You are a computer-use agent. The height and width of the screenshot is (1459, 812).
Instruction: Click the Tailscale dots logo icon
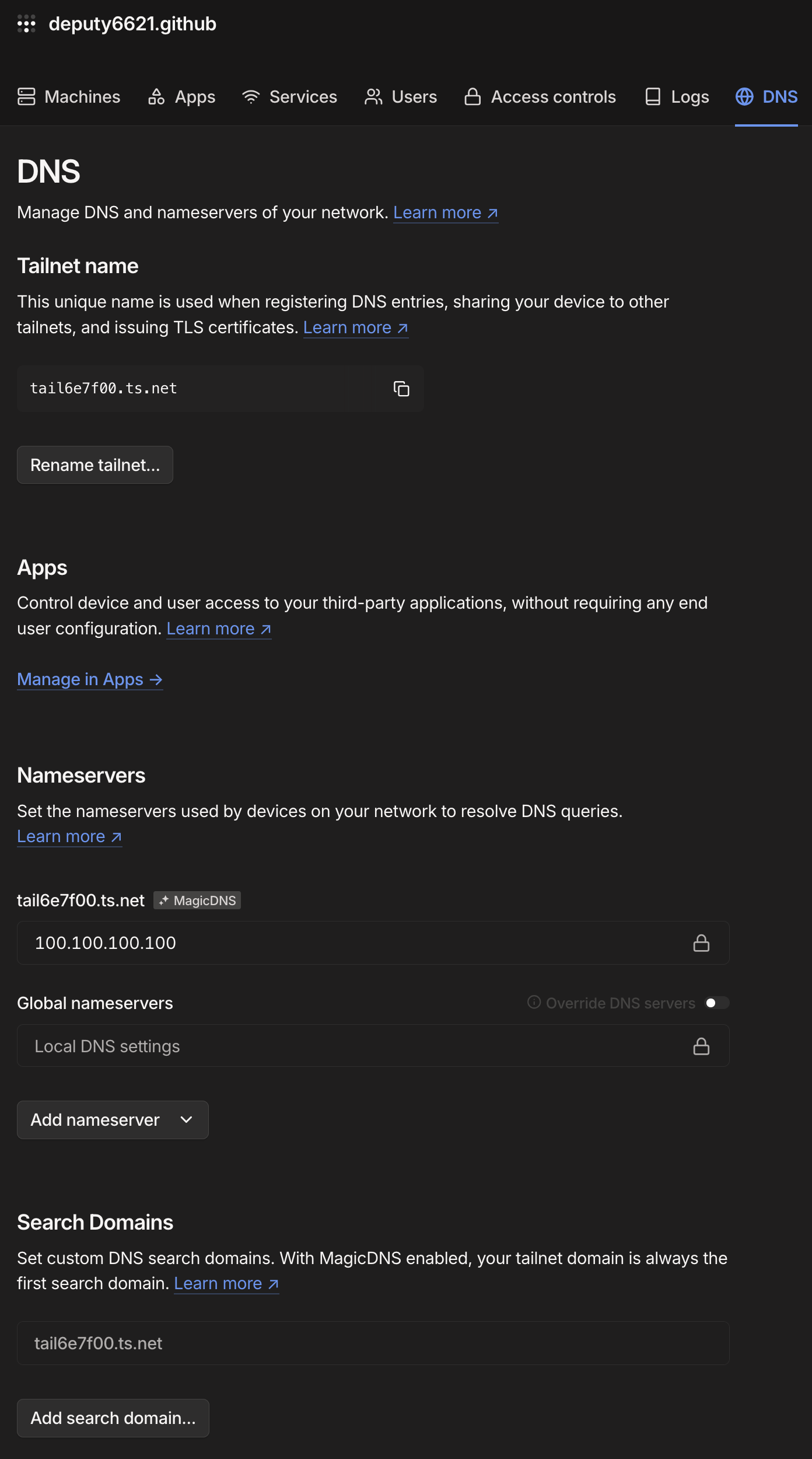point(26,24)
